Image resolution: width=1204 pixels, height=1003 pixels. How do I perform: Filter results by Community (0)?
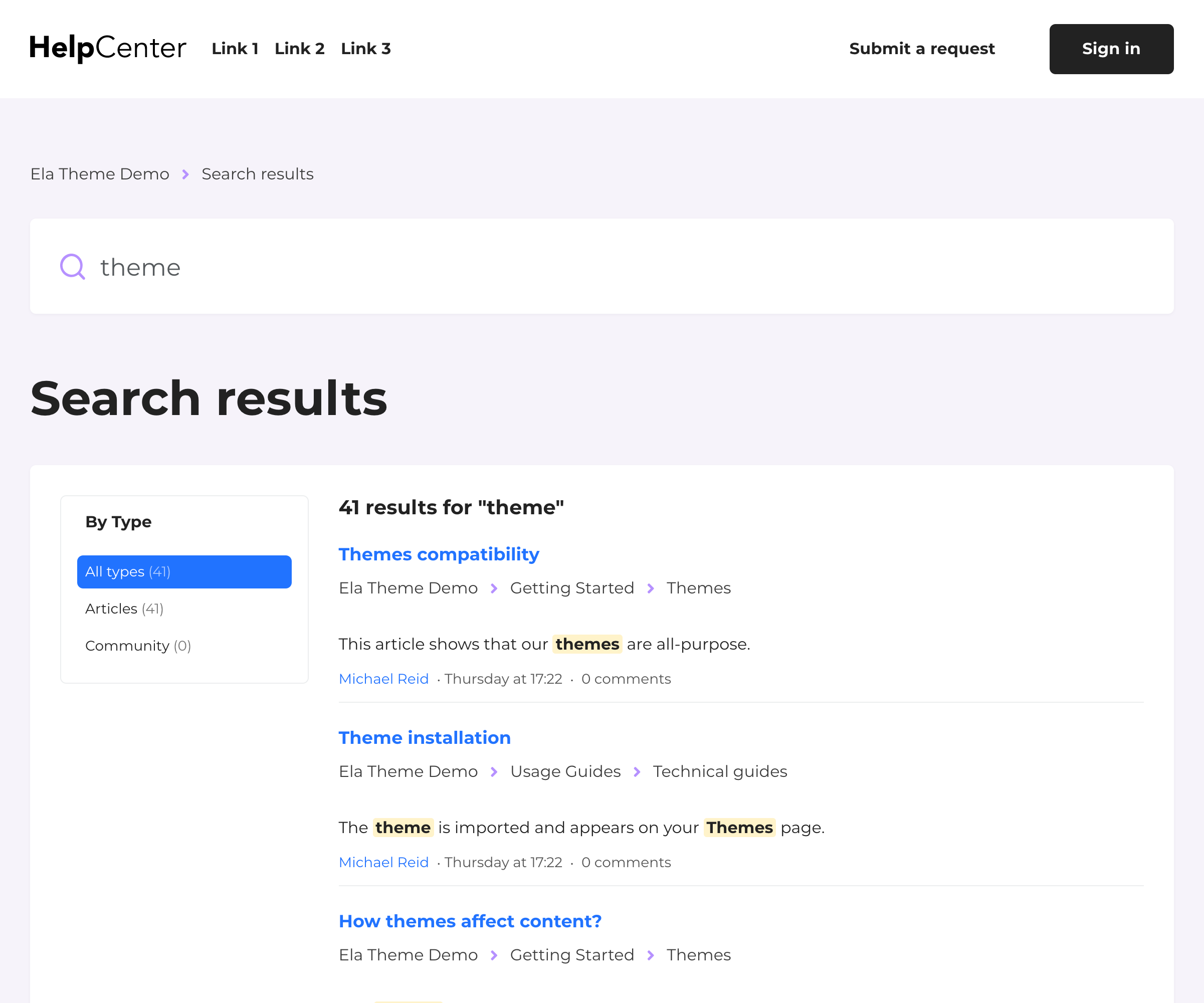click(138, 646)
